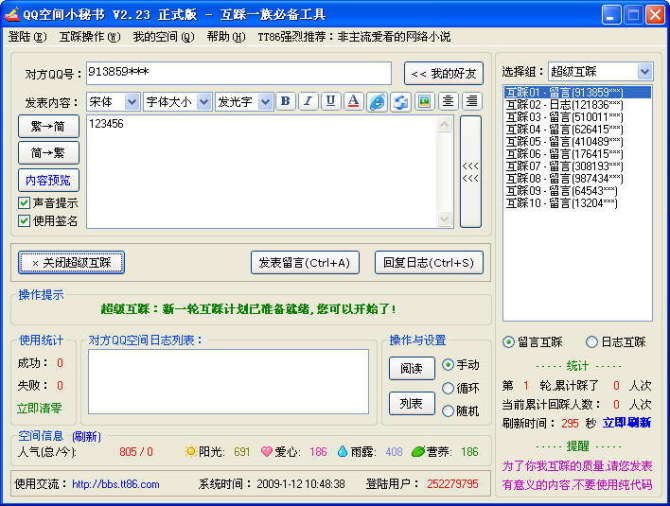Click the (刷新) space info link
Viewport: 670px width, 506px height.
point(86,436)
